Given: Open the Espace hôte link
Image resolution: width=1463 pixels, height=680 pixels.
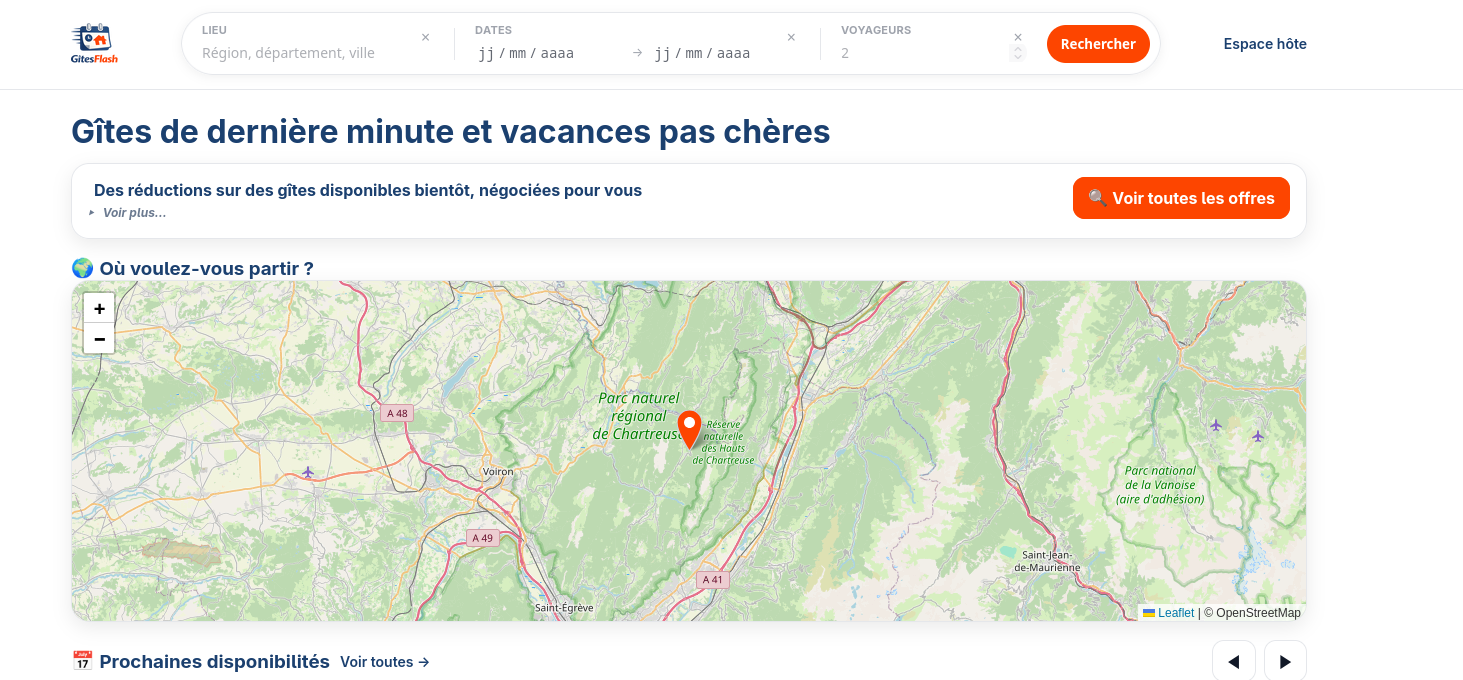Looking at the screenshot, I should (1265, 44).
